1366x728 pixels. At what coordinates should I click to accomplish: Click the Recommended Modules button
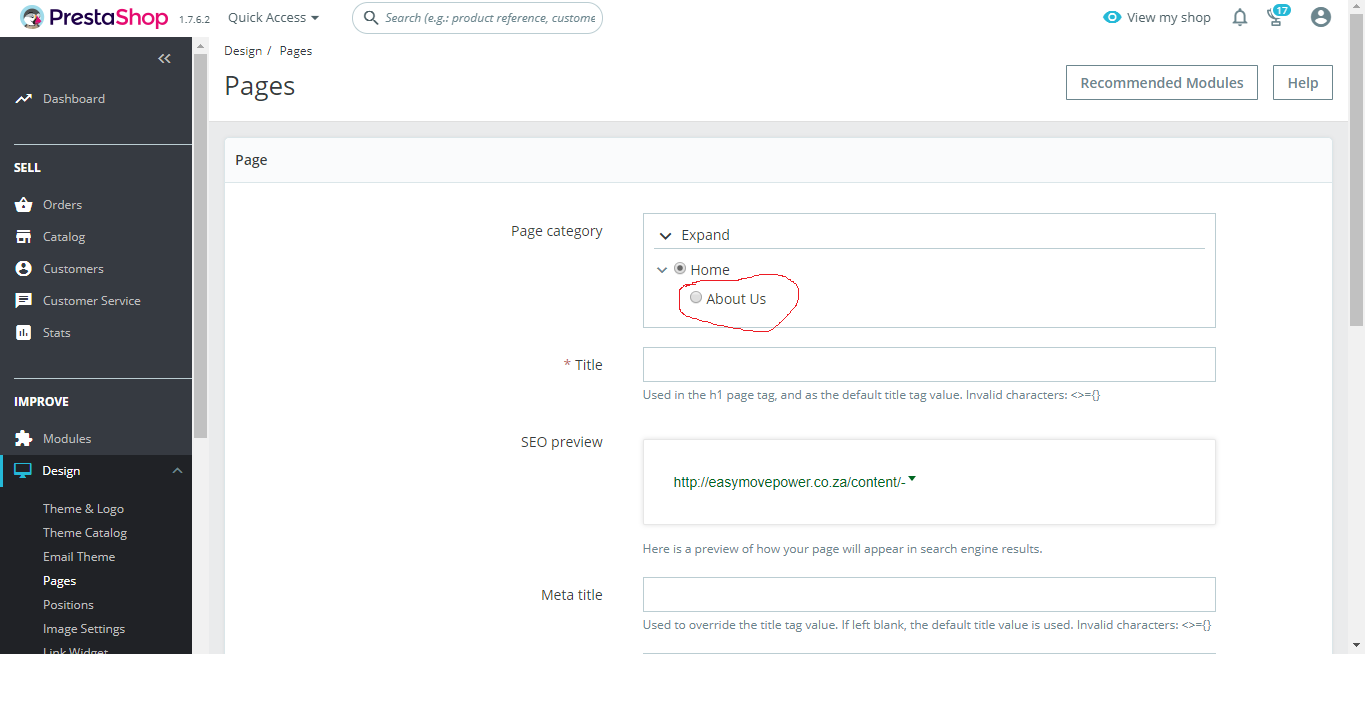click(1161, 83)
